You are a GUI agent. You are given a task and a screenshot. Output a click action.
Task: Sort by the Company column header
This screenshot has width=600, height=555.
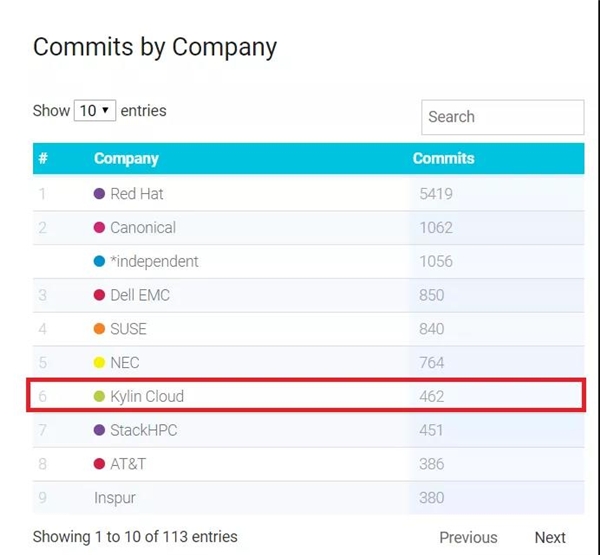pyautogui.click(x=126, y=158)
